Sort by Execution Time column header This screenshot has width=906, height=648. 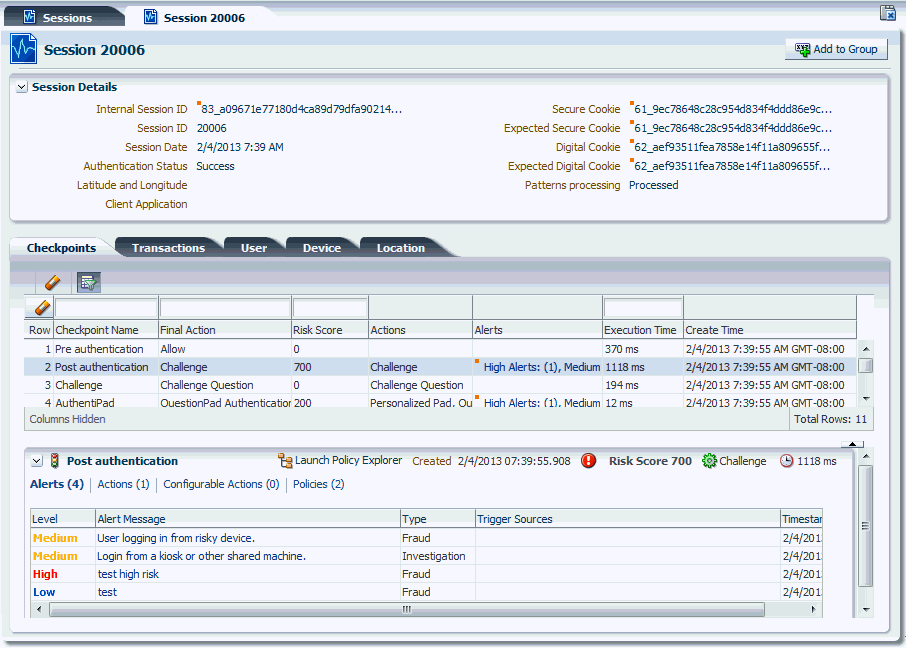pyautogui.click(x=643, y=330)
